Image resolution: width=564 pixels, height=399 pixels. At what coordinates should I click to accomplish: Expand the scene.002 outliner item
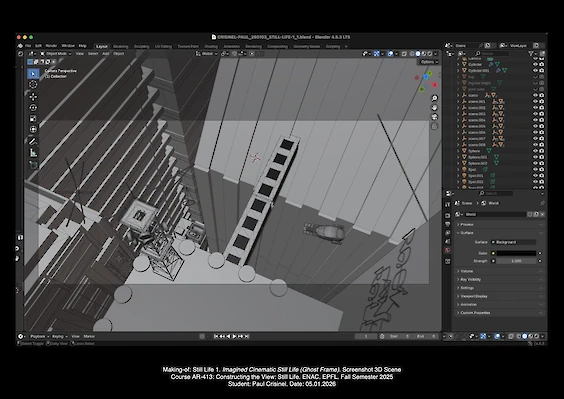point(458,108)
